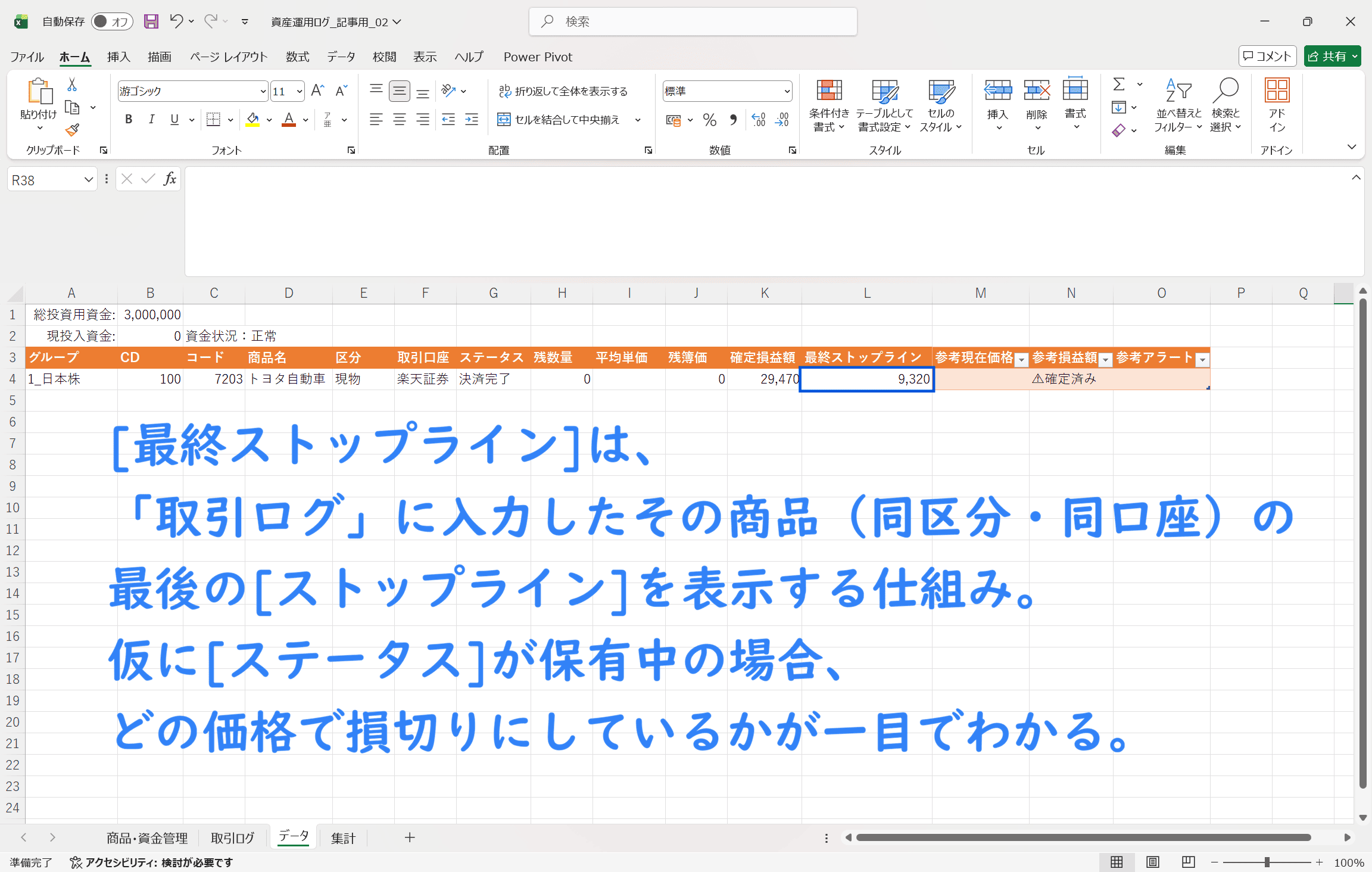Click the AutoSum sigma icon
The width and height of the screenshot is (1372, 872).
(1119, 85)
